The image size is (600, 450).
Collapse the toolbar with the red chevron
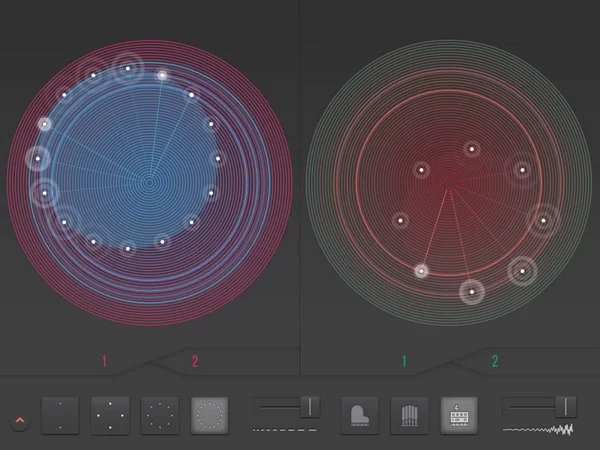coord(20,422)
